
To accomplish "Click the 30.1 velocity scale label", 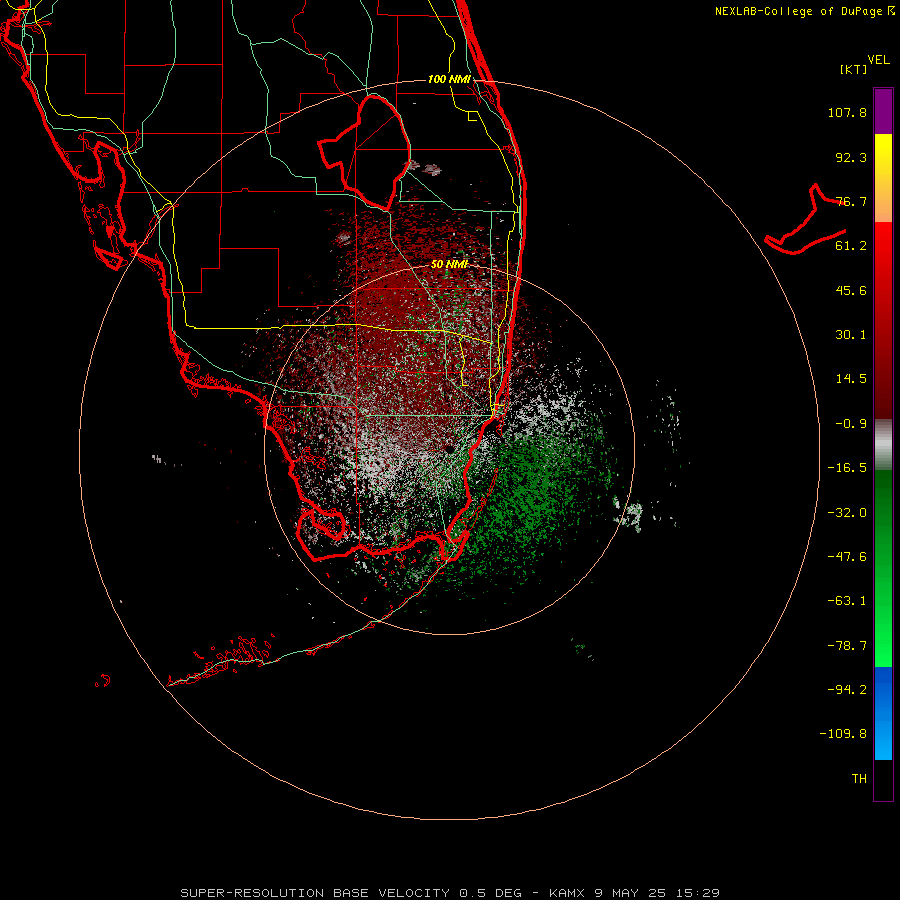I will point(851,335).
